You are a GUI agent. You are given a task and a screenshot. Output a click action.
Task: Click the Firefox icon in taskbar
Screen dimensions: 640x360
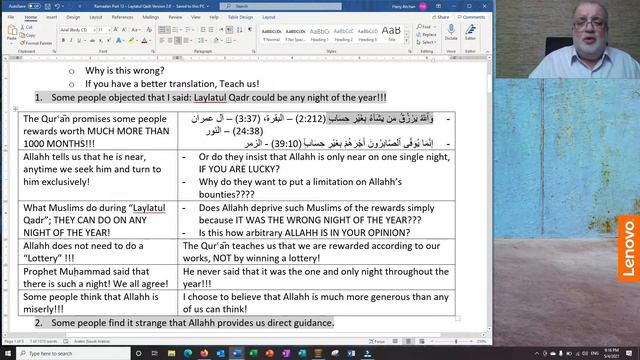[204, 353]
